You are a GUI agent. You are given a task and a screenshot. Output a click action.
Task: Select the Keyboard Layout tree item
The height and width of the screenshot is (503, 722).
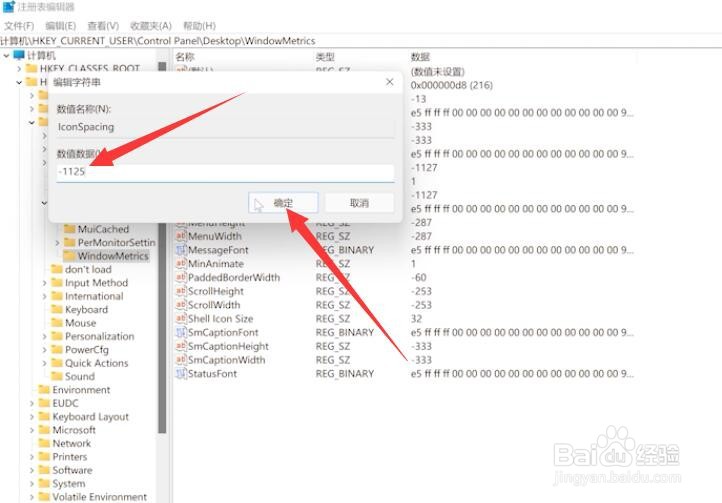pos(91,416)
